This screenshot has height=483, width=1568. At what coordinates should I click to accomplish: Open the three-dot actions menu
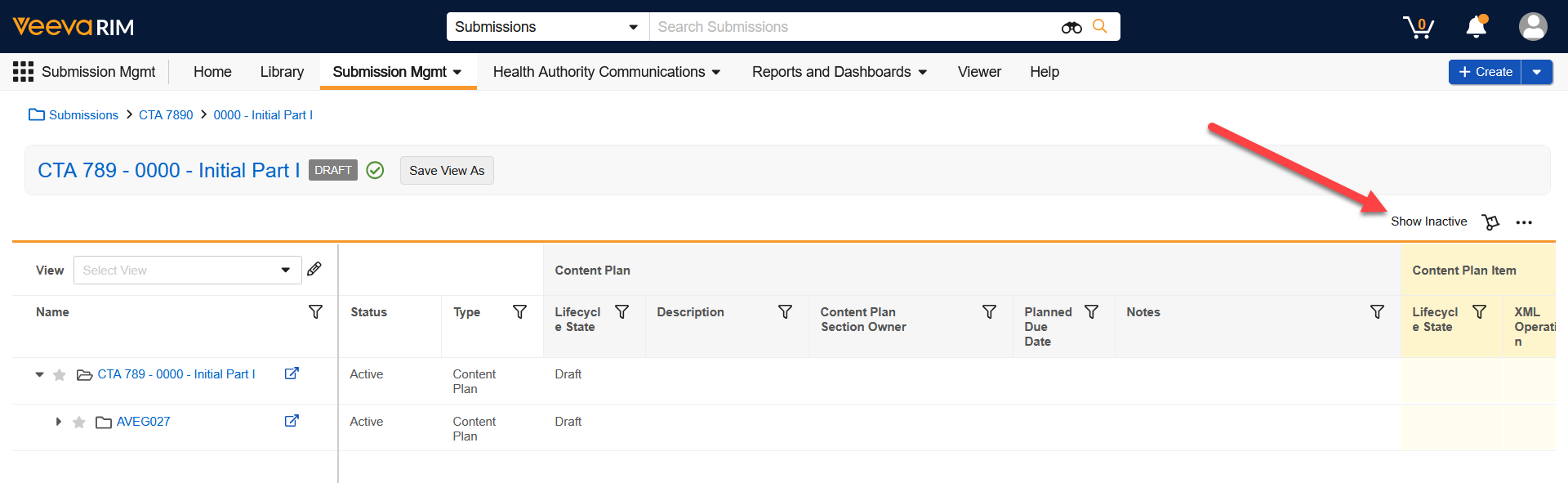[x=1524, y=221]
